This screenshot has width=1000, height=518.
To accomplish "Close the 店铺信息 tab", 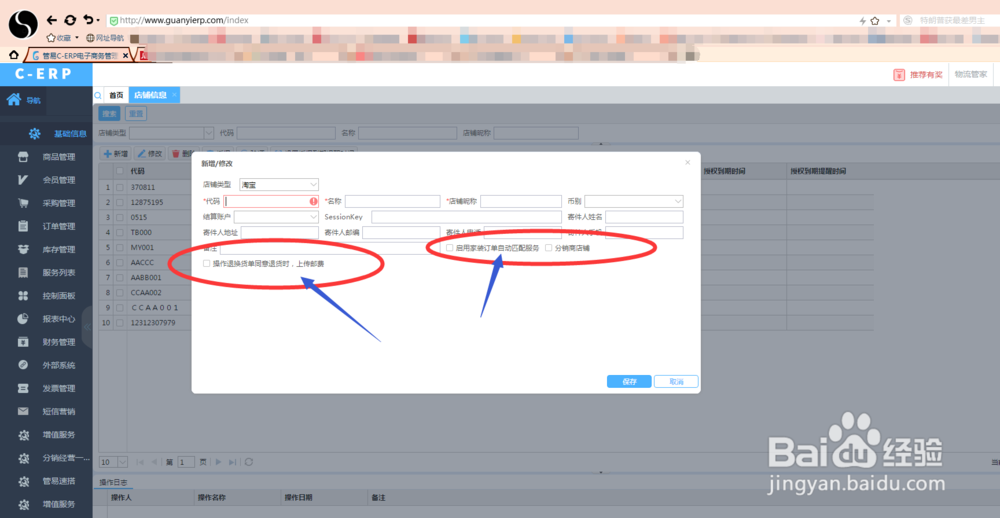I will pyautogui.click(x=175, y=94).
